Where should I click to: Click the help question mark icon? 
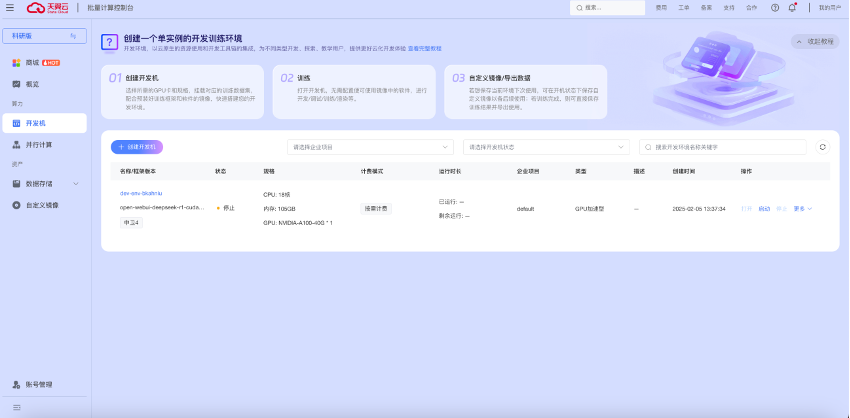coord(775,8)
